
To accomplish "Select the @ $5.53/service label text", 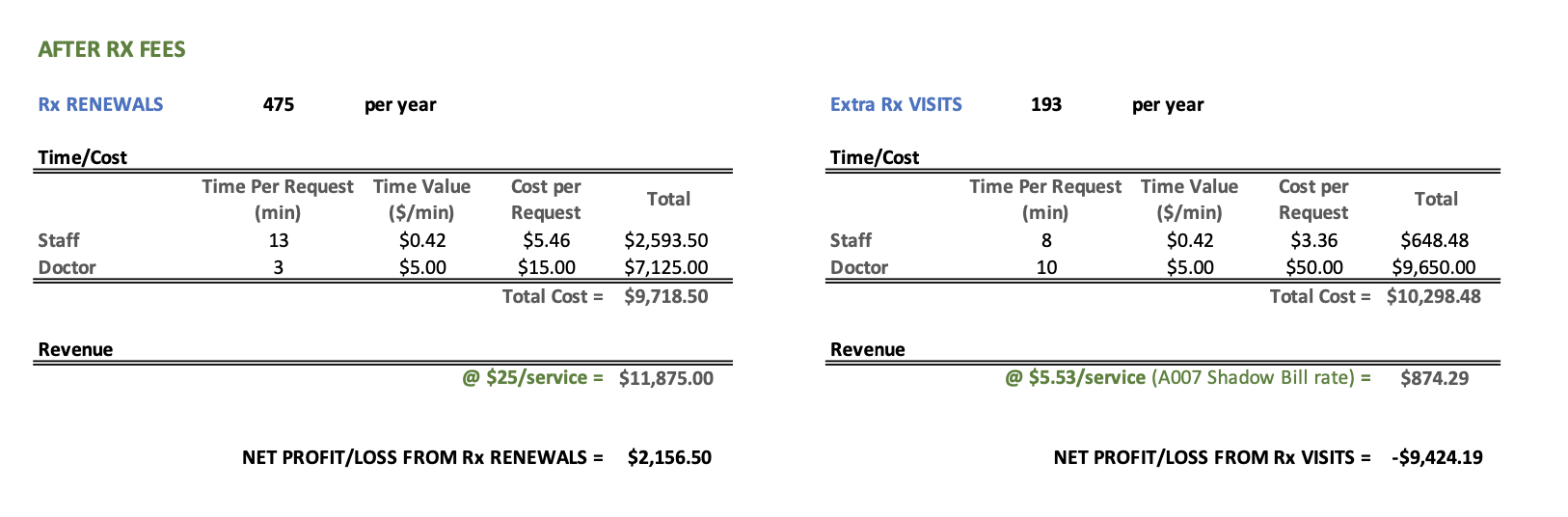I will [x=1075, y=377].
